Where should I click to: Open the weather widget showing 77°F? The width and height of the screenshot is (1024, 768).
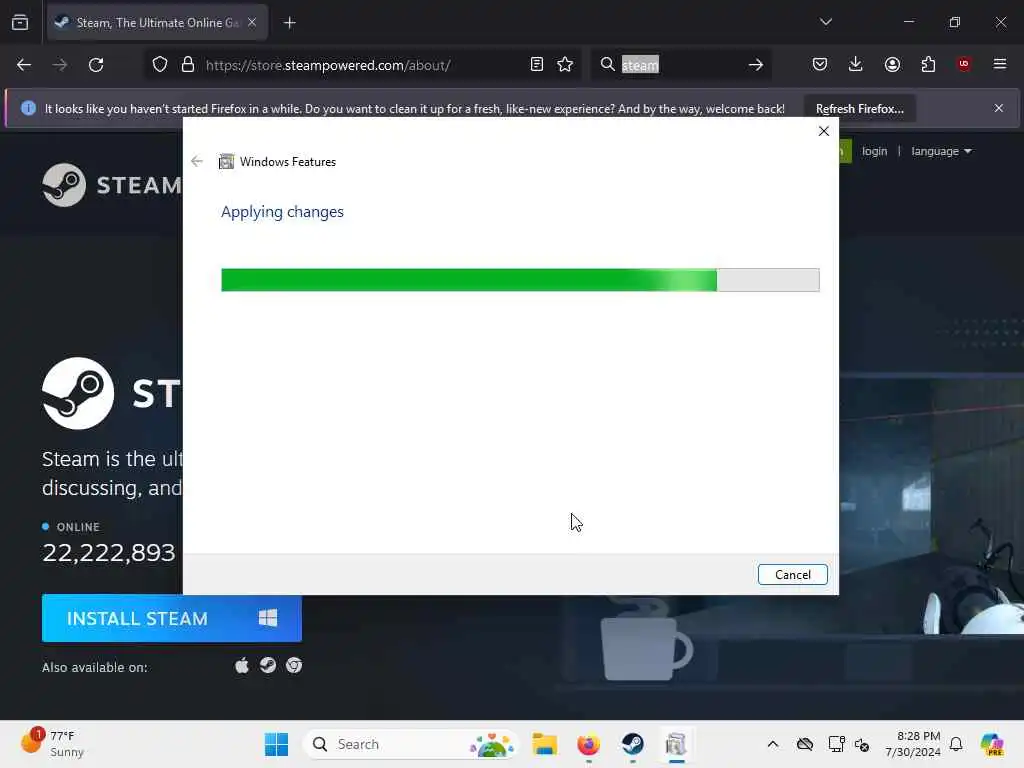52,744
